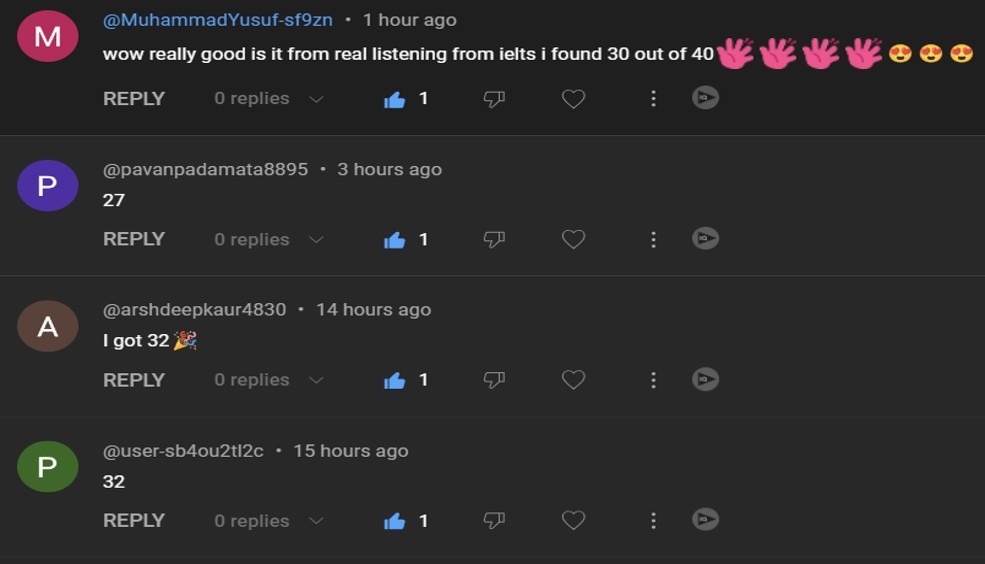Expand replies under arshdeepkaur4830's comment

coord(316,380)
